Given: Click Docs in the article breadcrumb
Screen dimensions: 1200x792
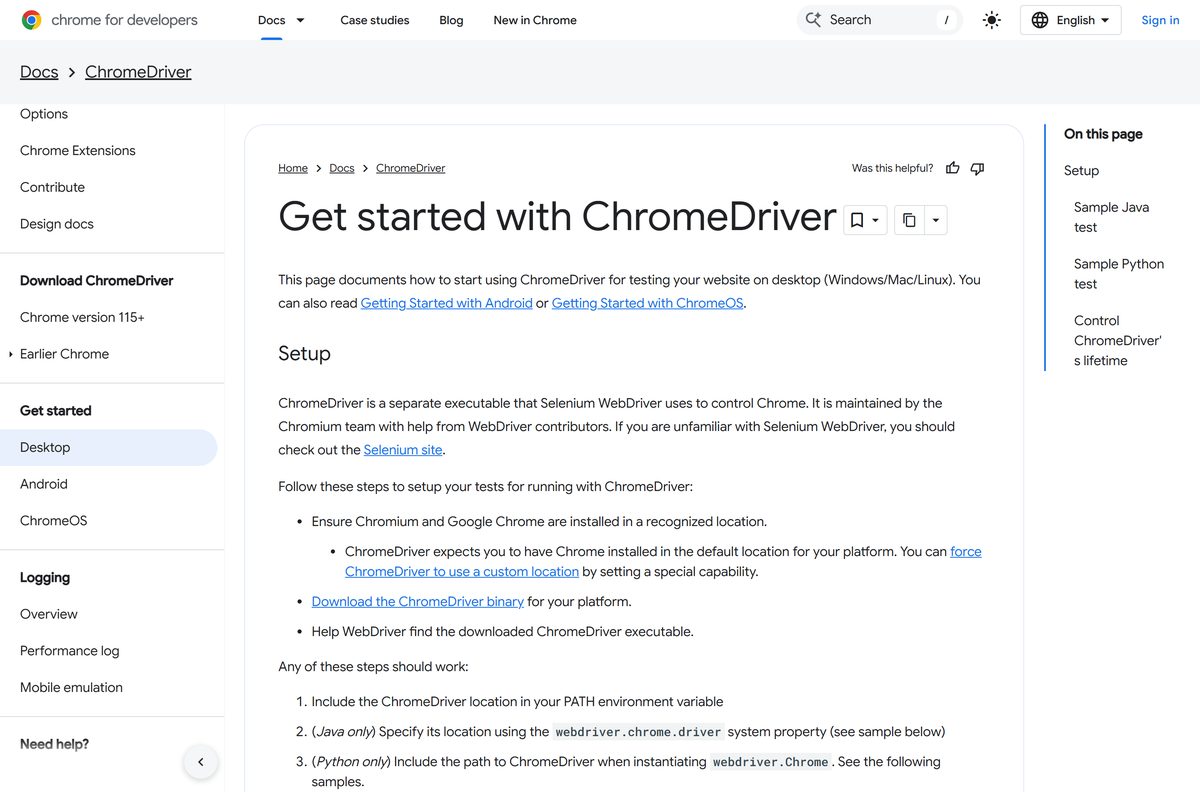Looking at the screenshot, I should (x=342, y=168).
